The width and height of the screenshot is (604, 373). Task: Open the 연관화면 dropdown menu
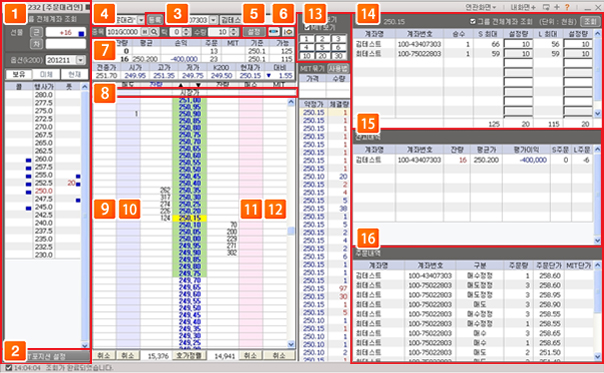click(481, 7)
